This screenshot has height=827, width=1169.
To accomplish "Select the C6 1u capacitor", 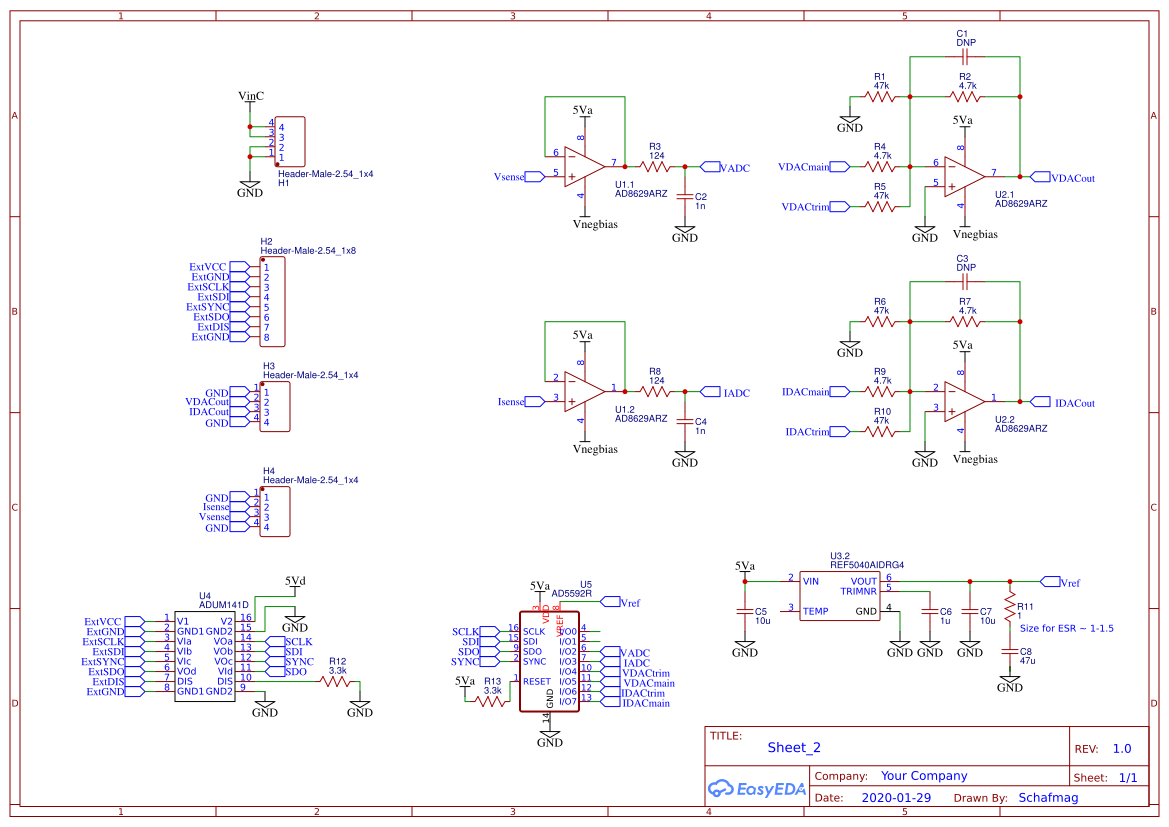I will (x=930, y=611).
